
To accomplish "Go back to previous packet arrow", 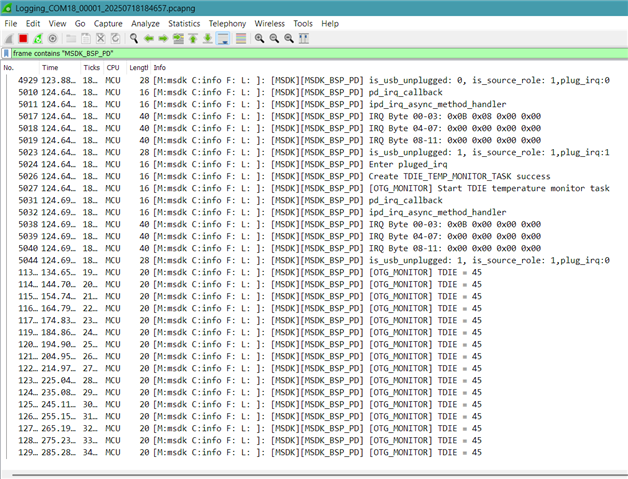I will 149,38.
